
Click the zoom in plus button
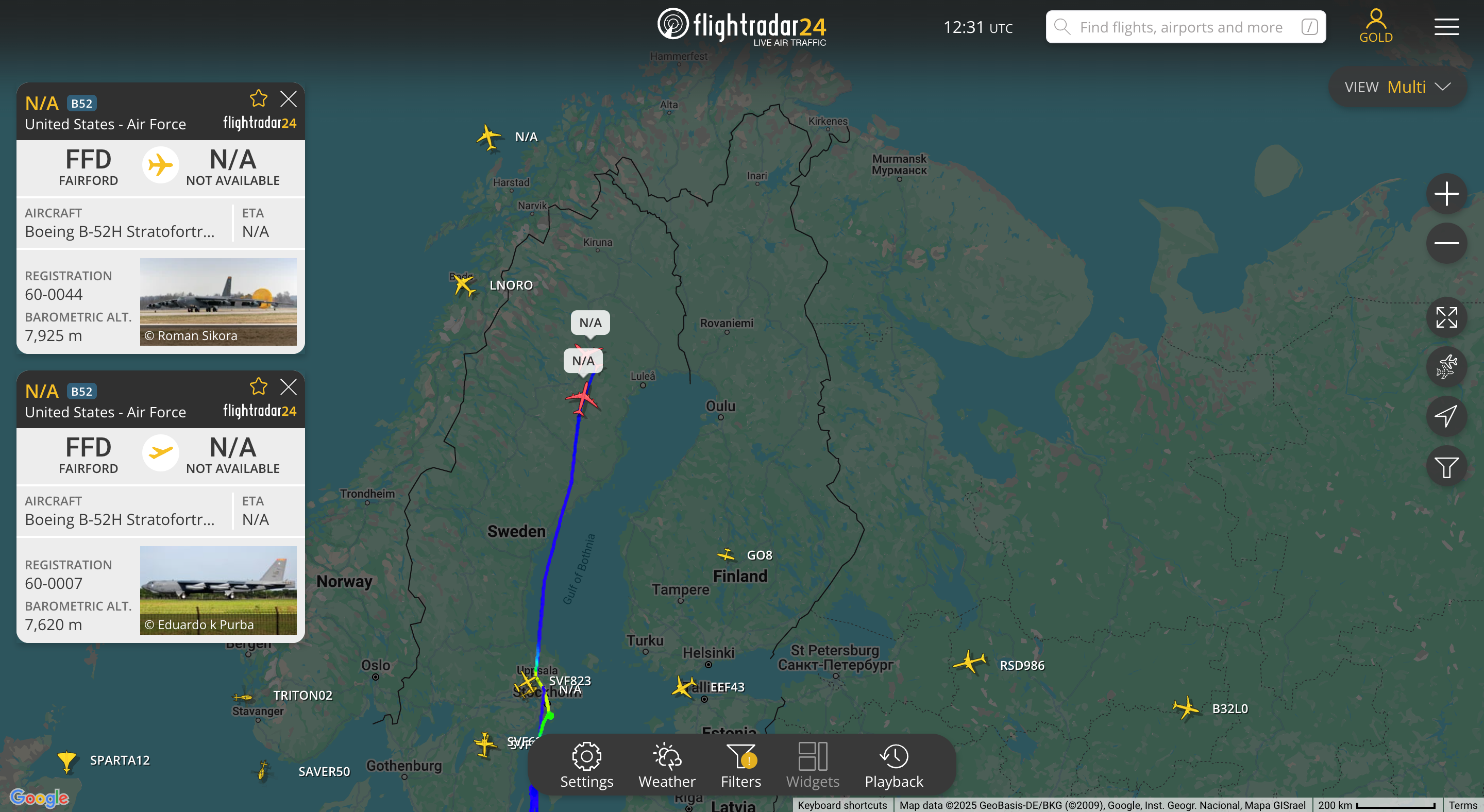1446,194
